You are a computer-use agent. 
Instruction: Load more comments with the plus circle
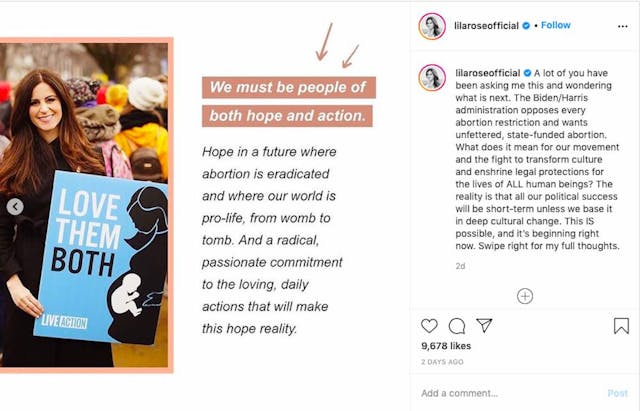coord(525,296)
